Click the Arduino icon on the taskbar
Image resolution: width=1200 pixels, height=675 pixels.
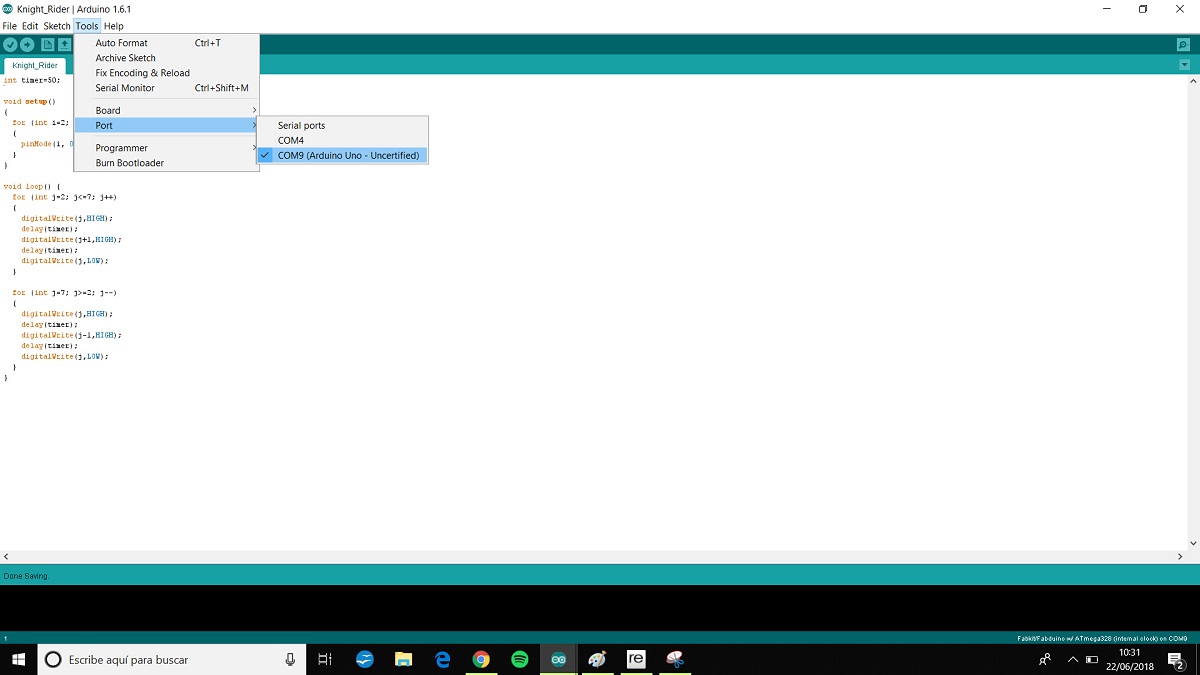click(x=559, y=659)
